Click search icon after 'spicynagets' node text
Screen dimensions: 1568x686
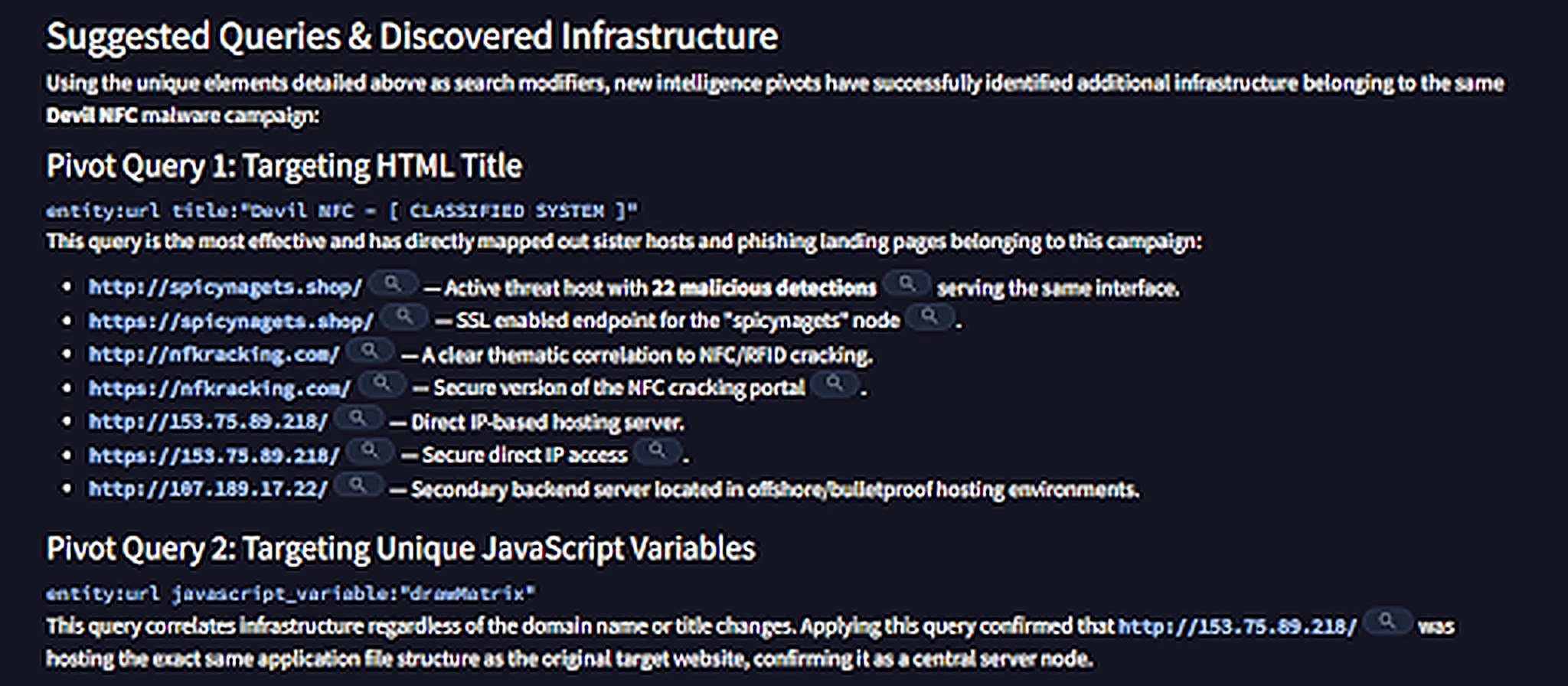click(930, 317)
